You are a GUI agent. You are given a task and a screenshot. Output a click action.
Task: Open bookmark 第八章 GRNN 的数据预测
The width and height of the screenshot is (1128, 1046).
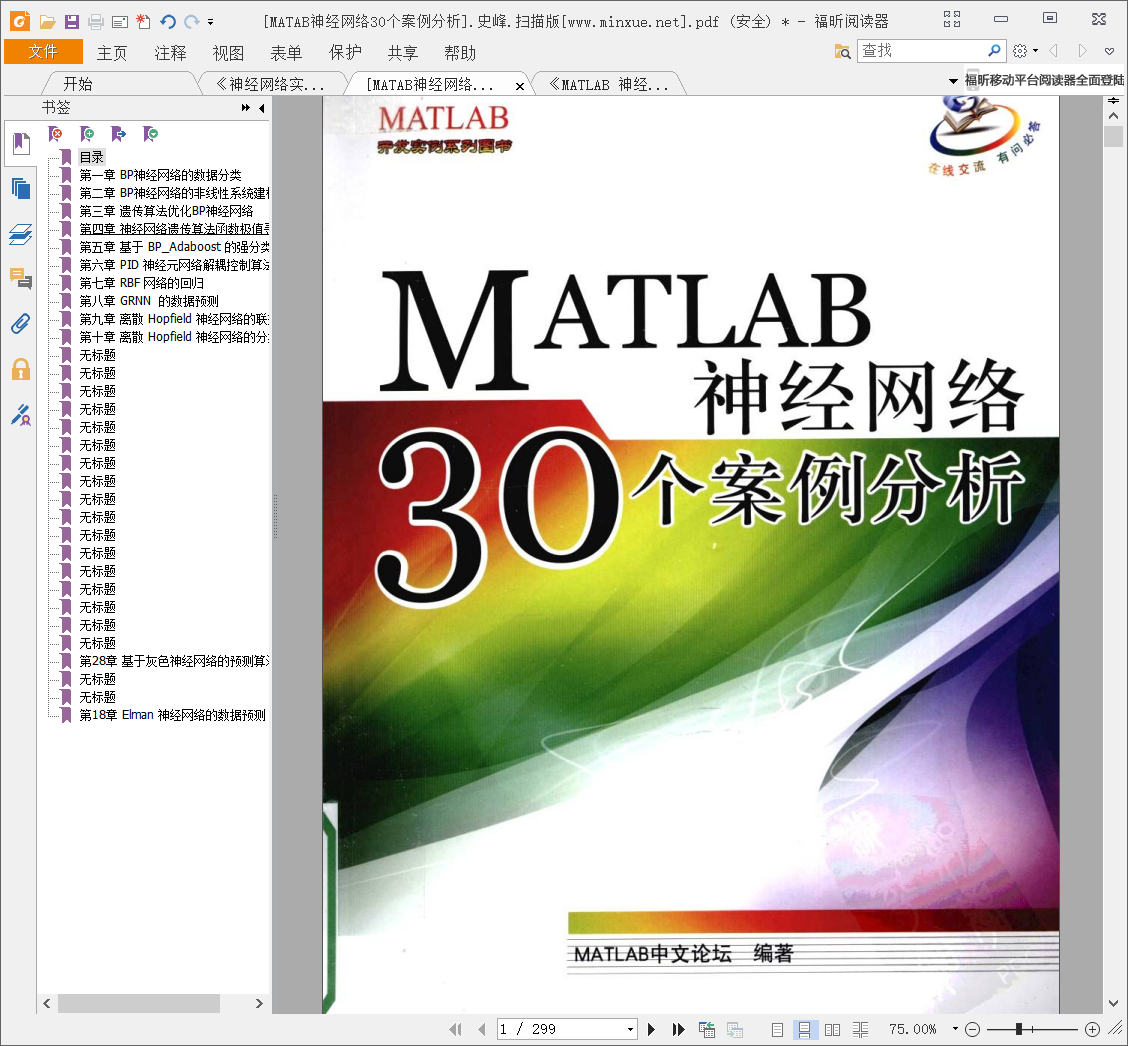point(149,301)
